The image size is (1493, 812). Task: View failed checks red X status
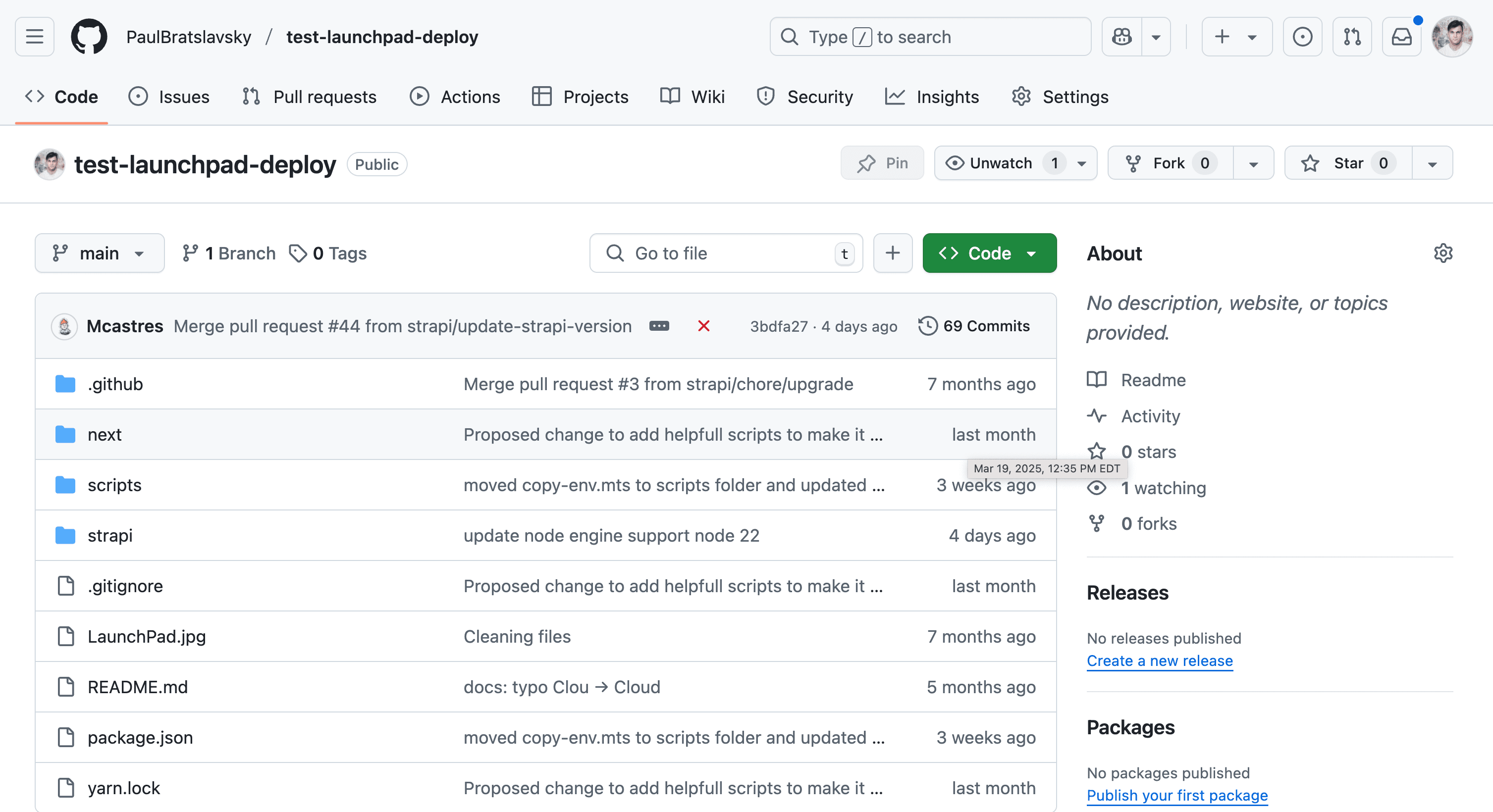[x=703, y=326]
